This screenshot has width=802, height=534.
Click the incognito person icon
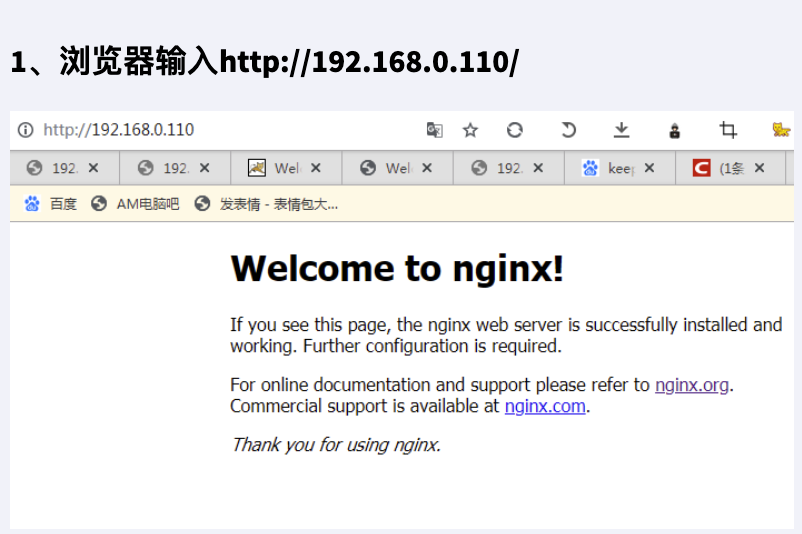pyautogui.click(x=675, y=131)
